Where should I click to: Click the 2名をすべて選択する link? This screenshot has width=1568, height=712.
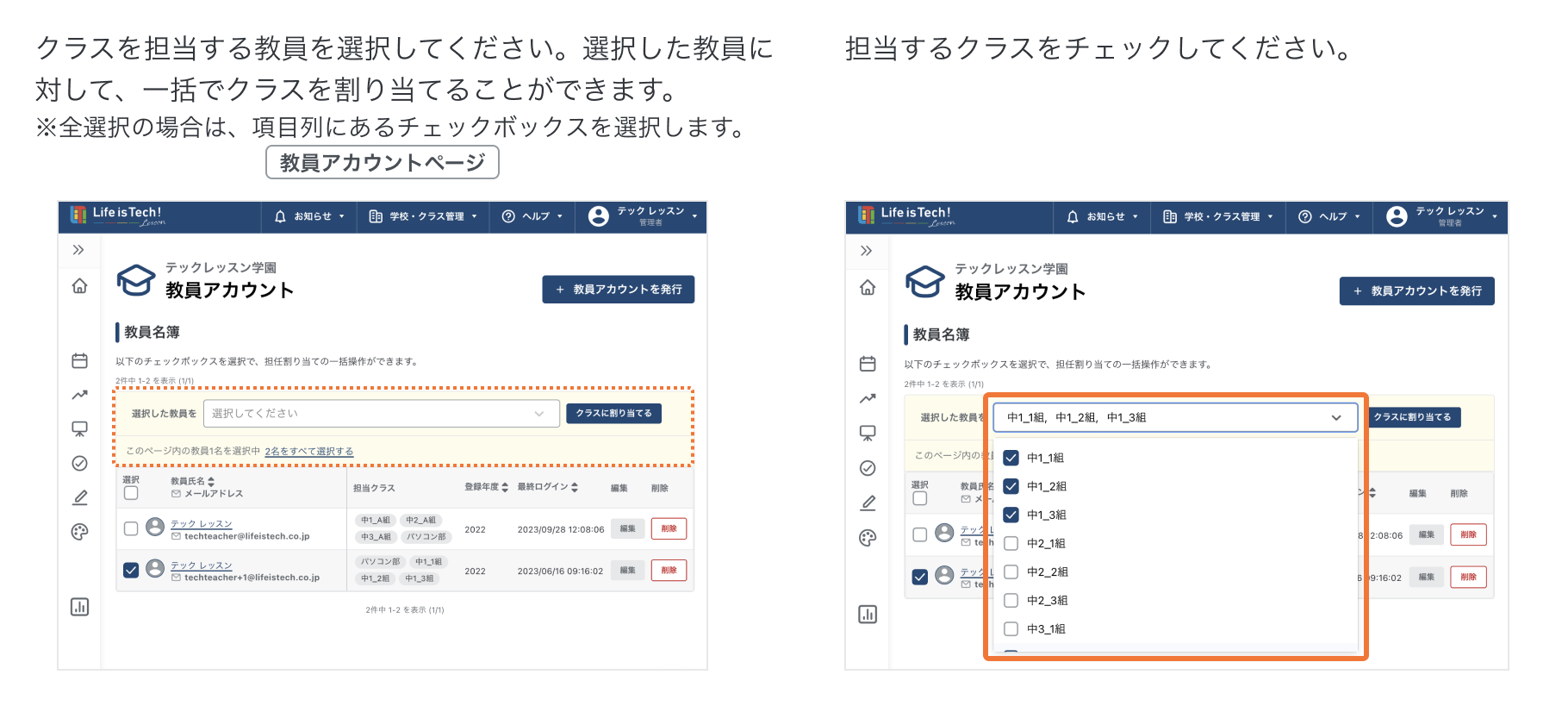(x=308, y=451)
